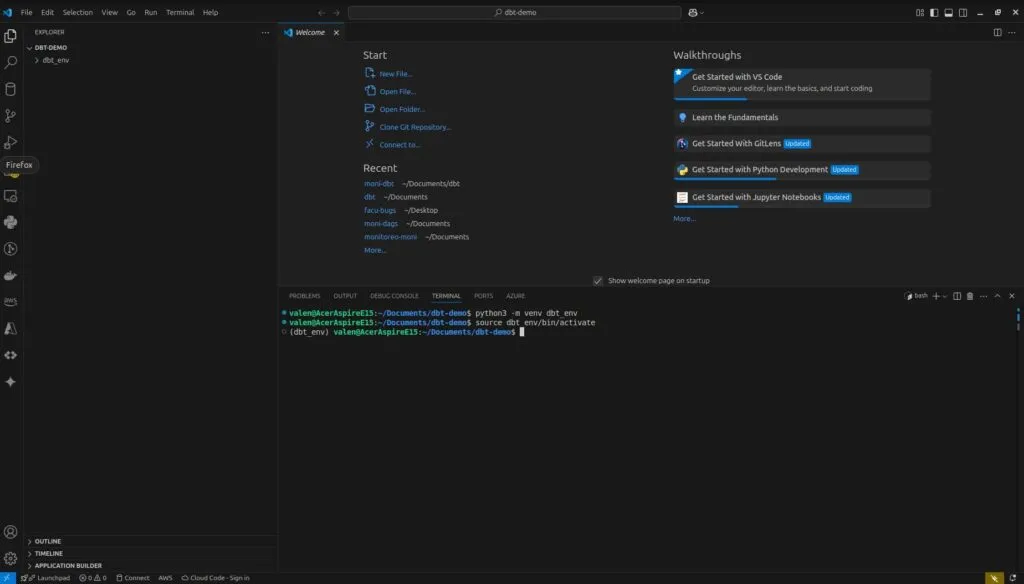Switch to the Ports tab

(x=483, y=296)
